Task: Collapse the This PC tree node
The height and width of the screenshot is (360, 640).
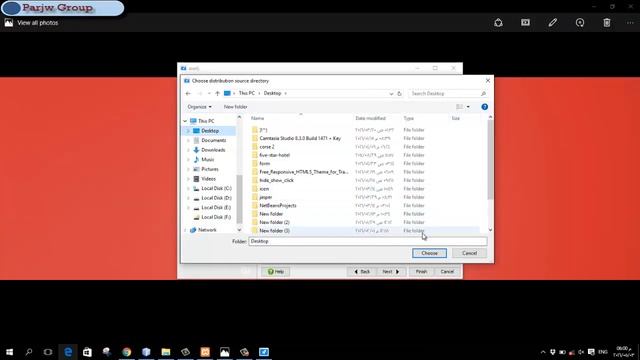Action: pos(185,121)
